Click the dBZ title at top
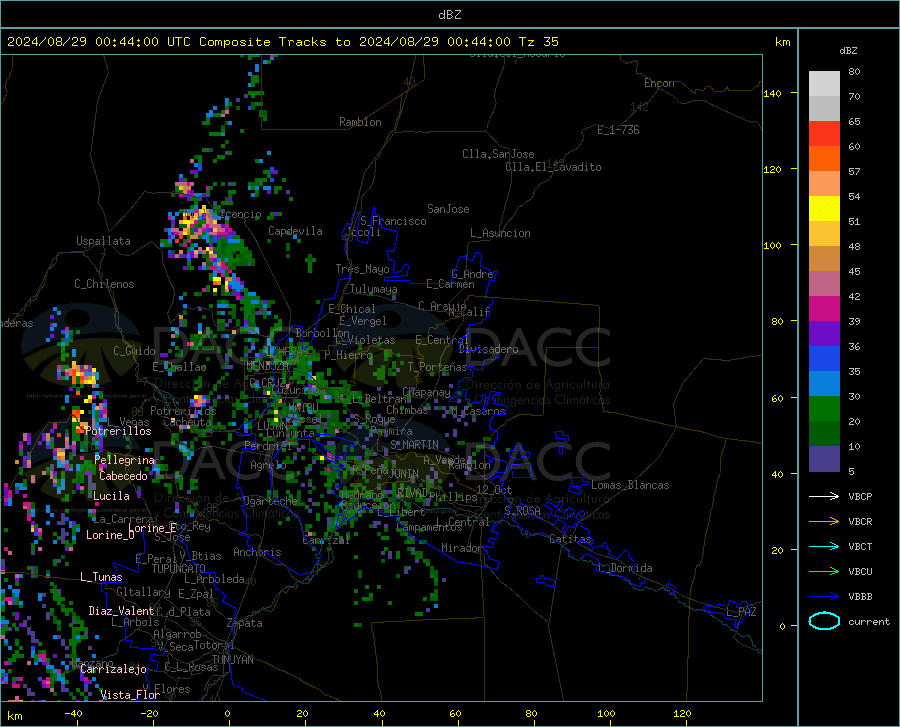This screenshot has width=900, height=727. [x=449, y=15]
